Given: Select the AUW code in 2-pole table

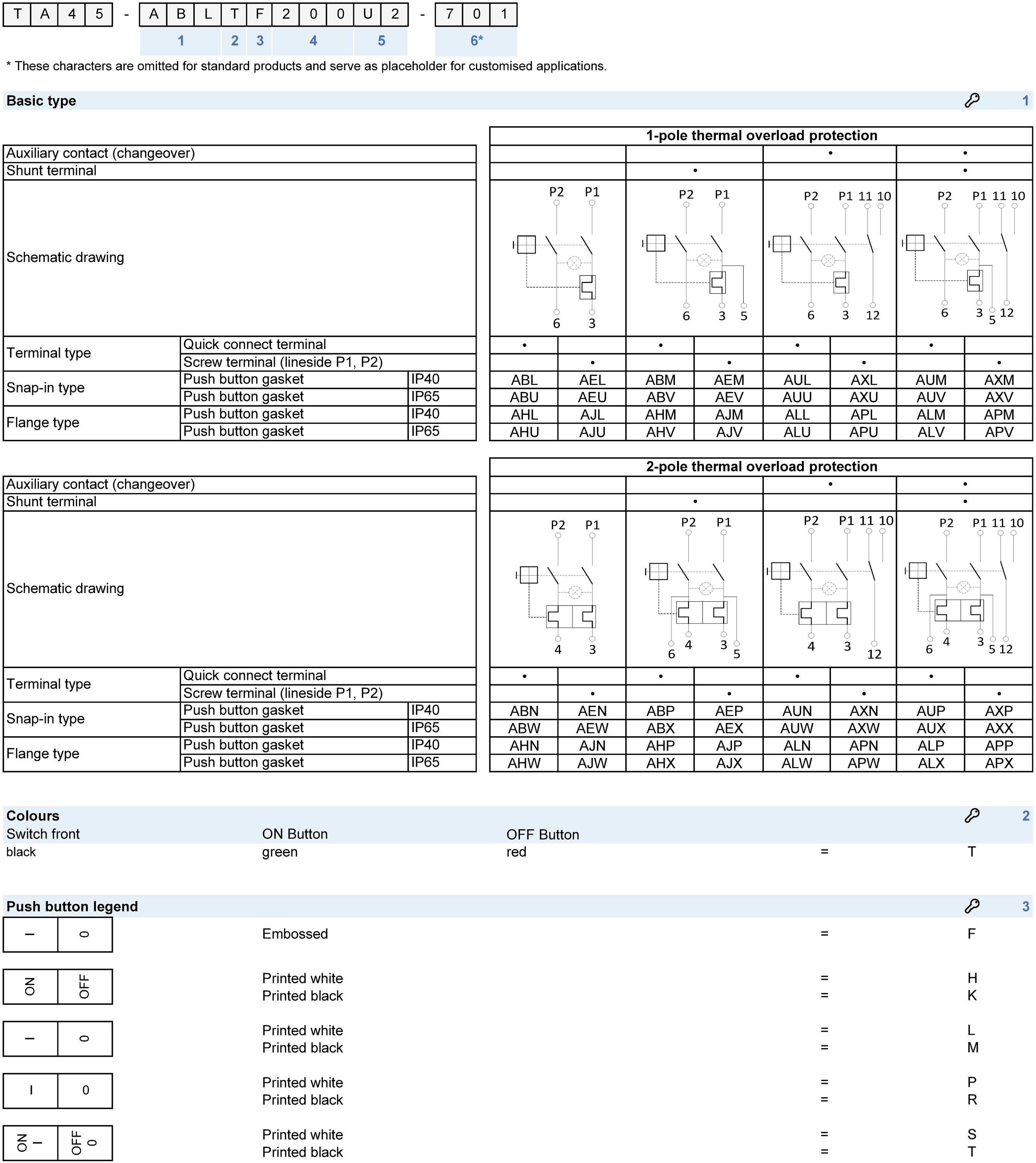Looking at the screenshot, I should coord(797,728).
